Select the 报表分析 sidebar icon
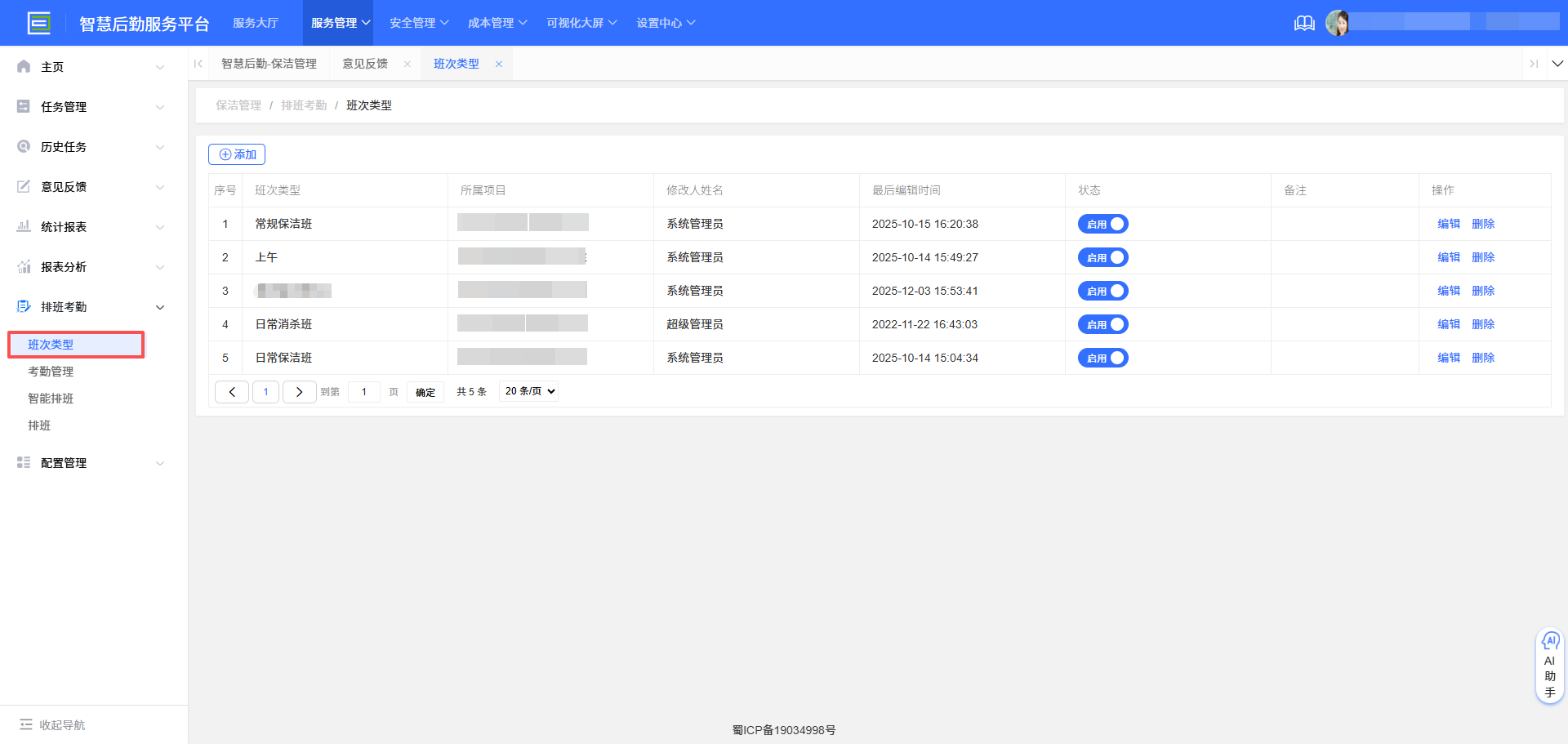 [24, 266]
